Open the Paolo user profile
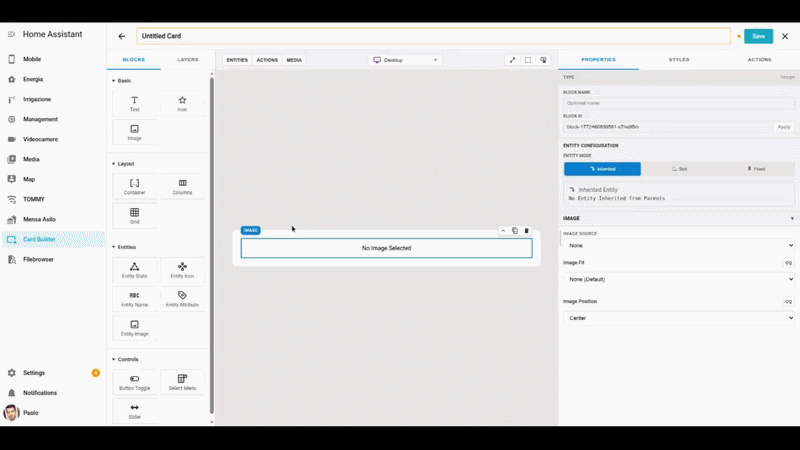Screen dimensions: 800x450 [53, 413]
